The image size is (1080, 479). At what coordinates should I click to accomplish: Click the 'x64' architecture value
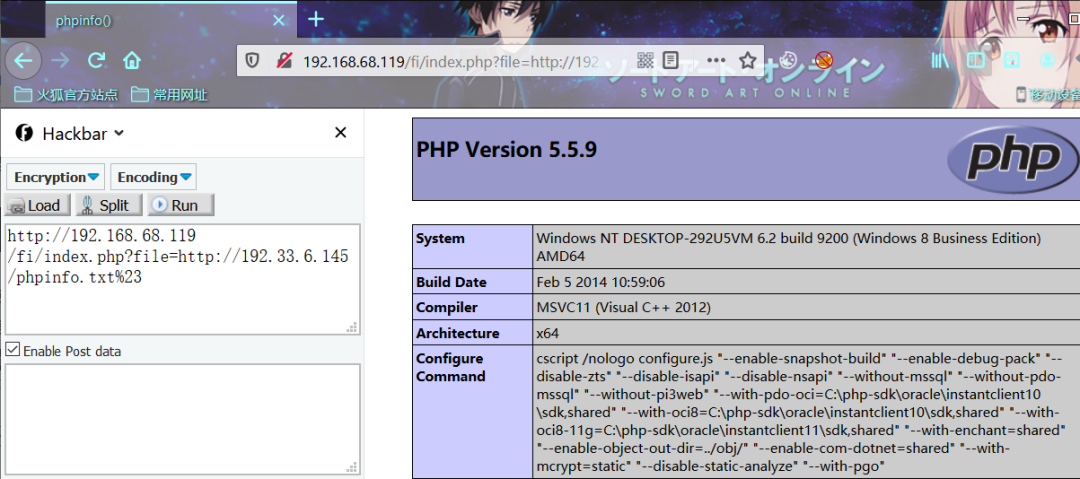tap(548, 333)
